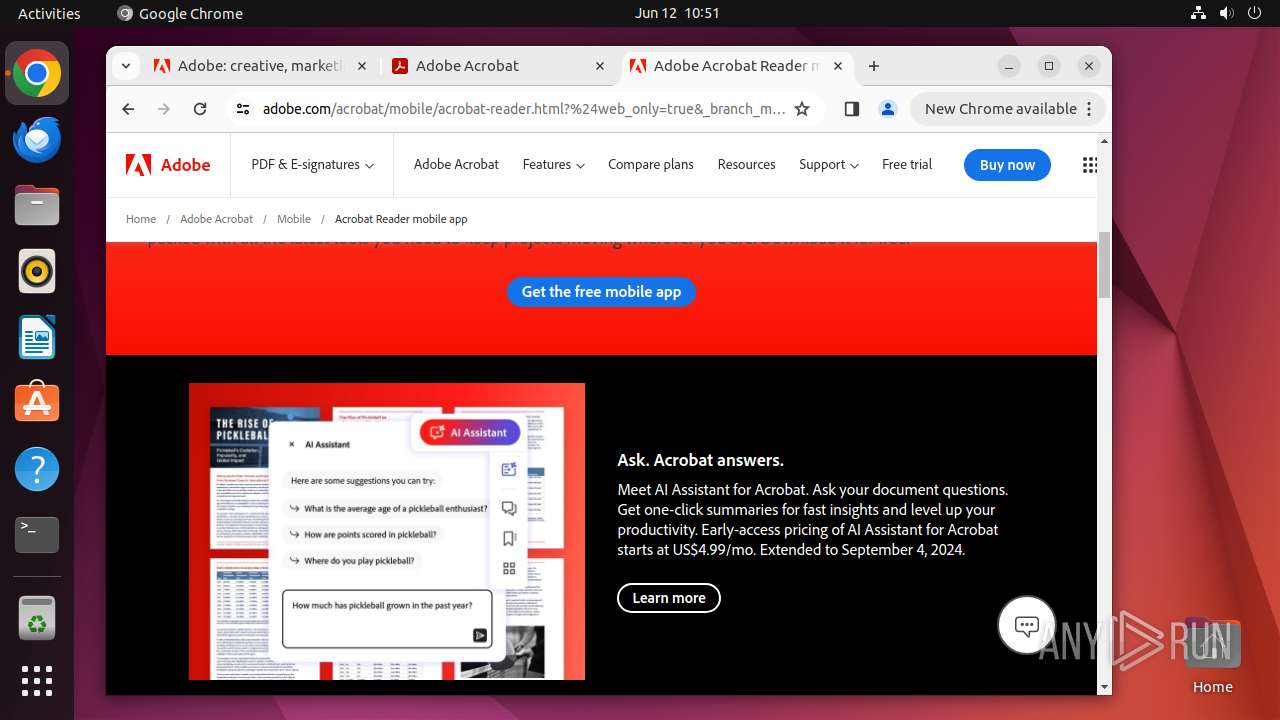Screen dimensions: 1280x720
Task: Go to Home in the breadcrumb
Action: (141, 219)
